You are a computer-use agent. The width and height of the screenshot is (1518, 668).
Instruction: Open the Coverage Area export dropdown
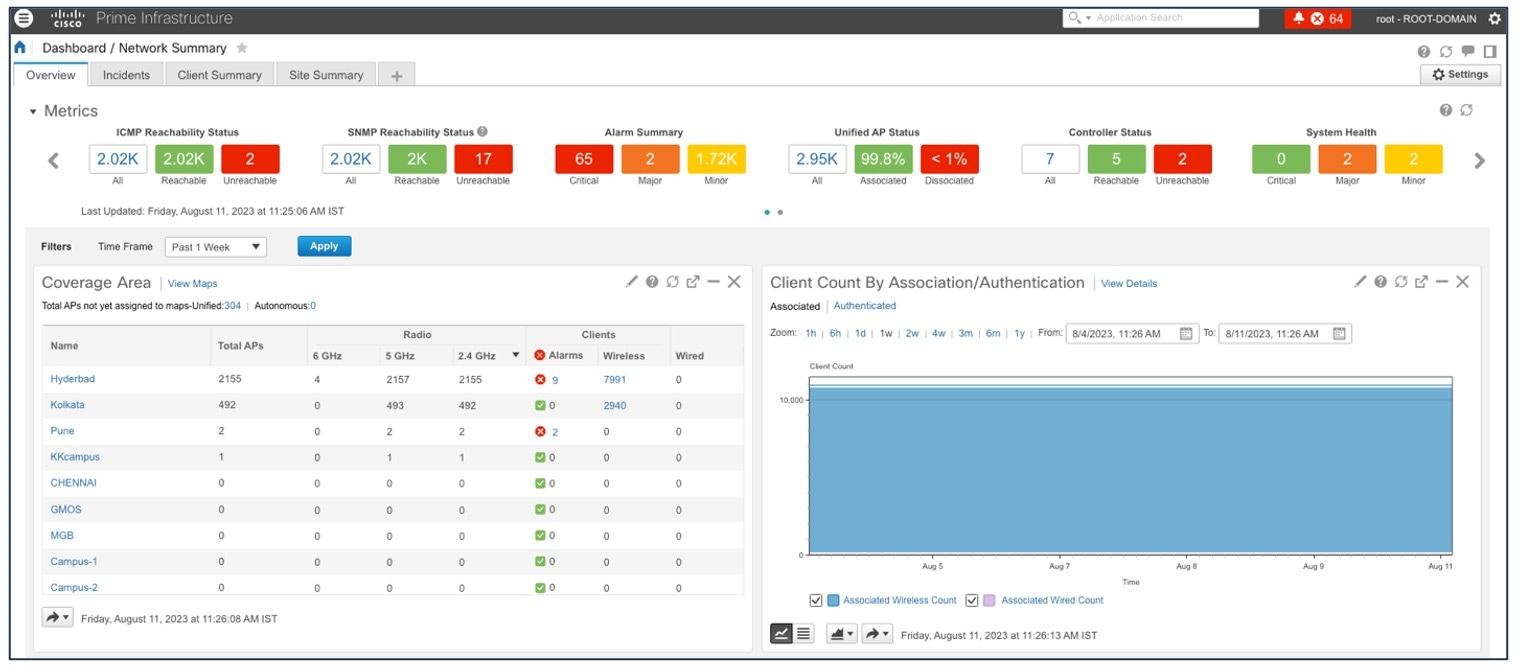[57, 618]
